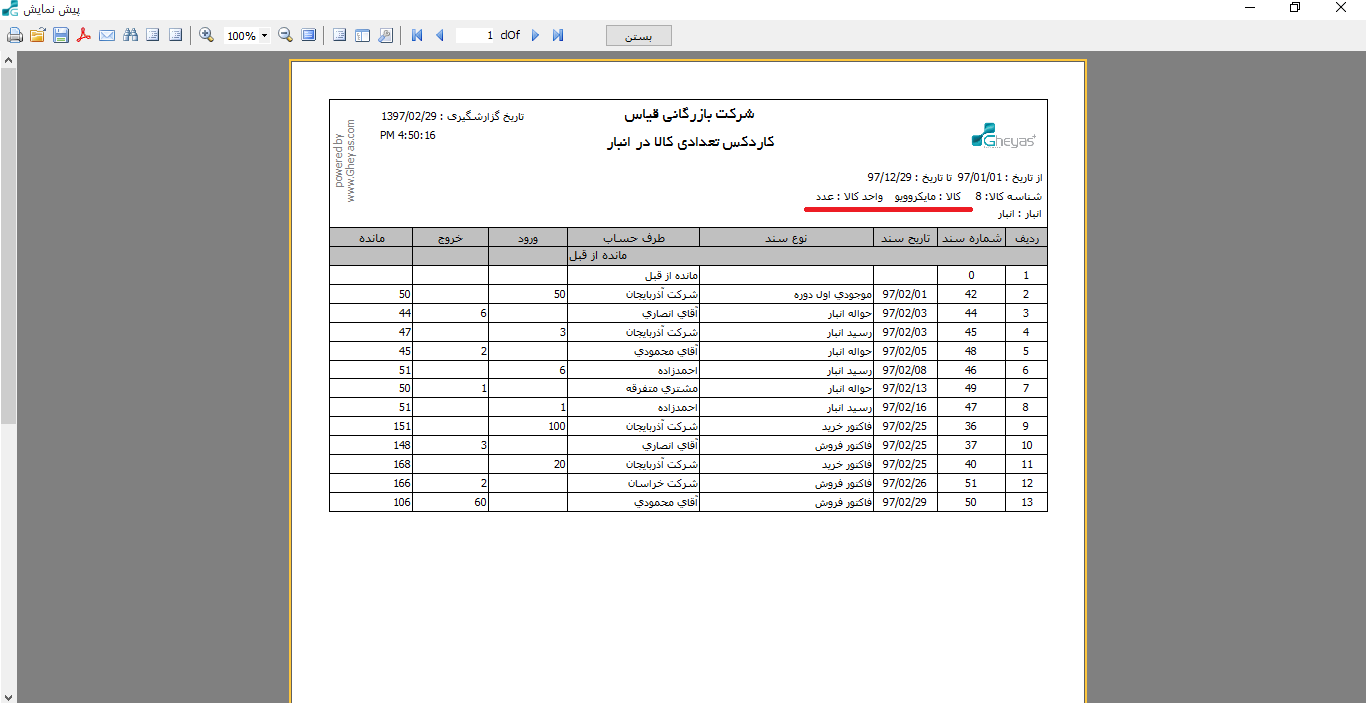Image resolution: width=1366 pixels, height=703 pixels.
Task: Click the تاریخ سند column header
Action: click(905, 238)
